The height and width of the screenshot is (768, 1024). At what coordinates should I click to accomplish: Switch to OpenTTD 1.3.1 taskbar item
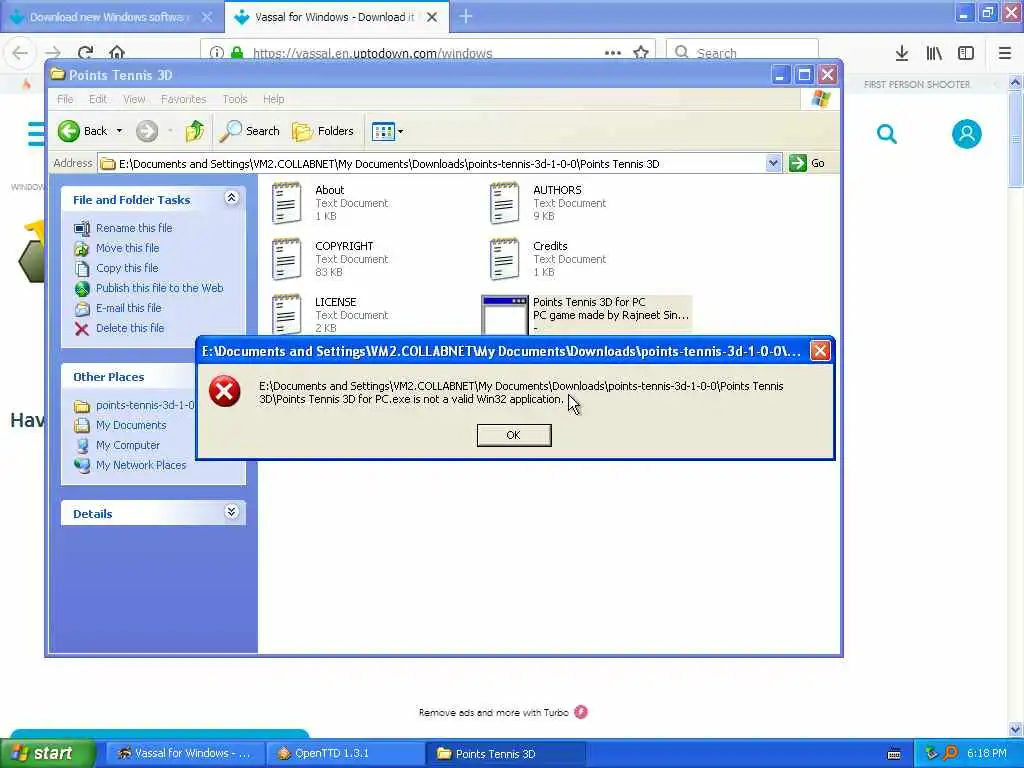point(345,754)
